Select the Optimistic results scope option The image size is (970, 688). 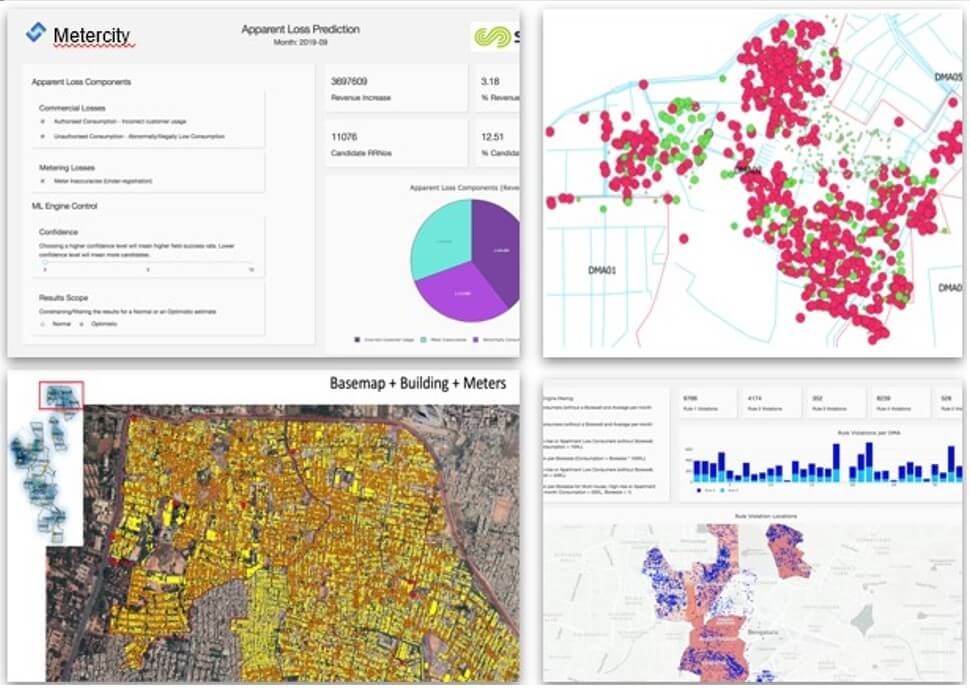[83, 324]
